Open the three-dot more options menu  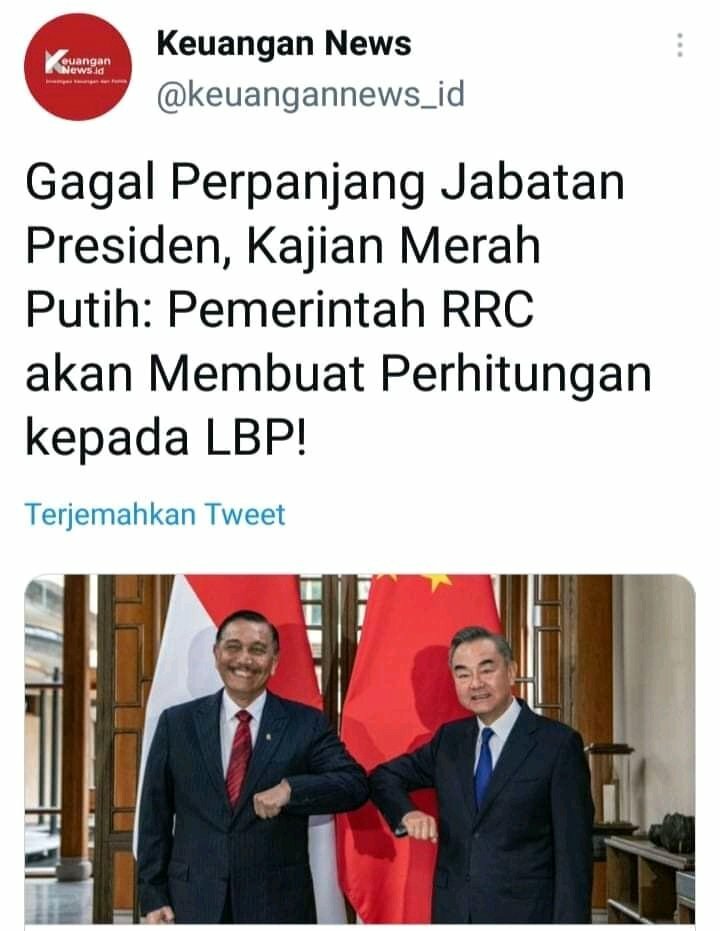pyautogui.click(x=680, y=46)
